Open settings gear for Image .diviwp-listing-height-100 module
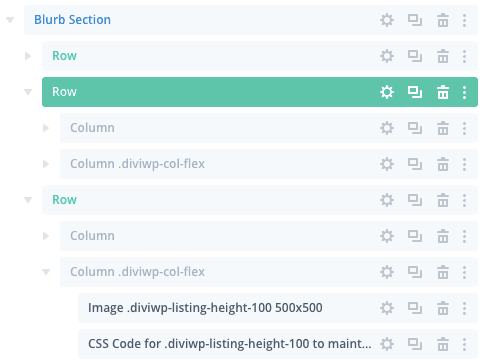Screen dimensions: 484x364 coord(387,308)
